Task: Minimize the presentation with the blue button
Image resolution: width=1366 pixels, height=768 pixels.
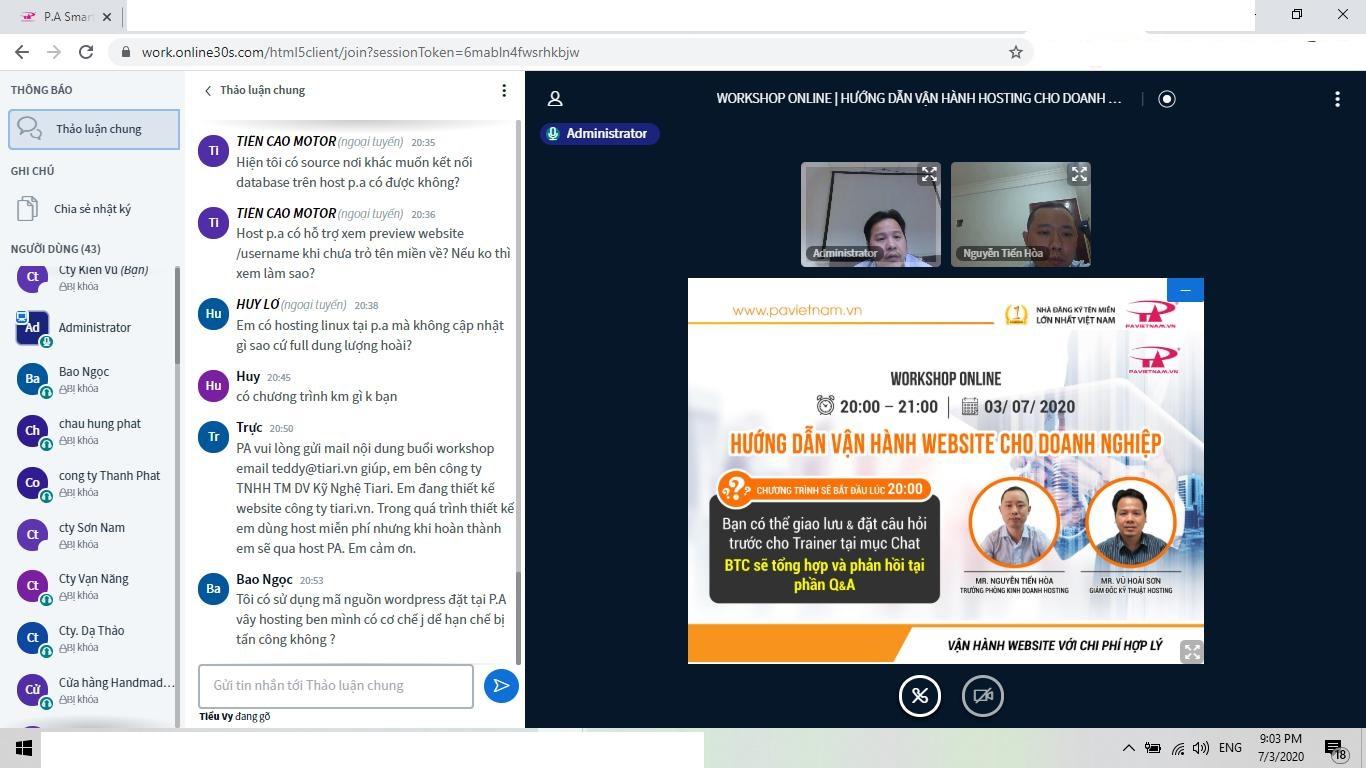Action: click(x=1185, y=290)
